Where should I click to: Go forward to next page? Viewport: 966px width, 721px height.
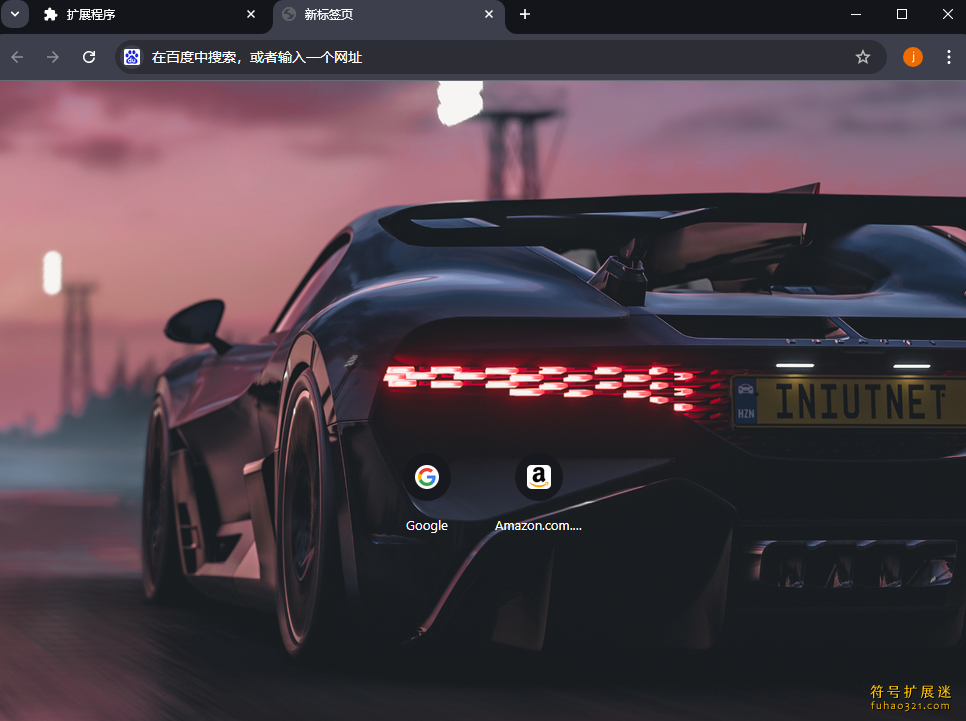[x=53, y=57]
